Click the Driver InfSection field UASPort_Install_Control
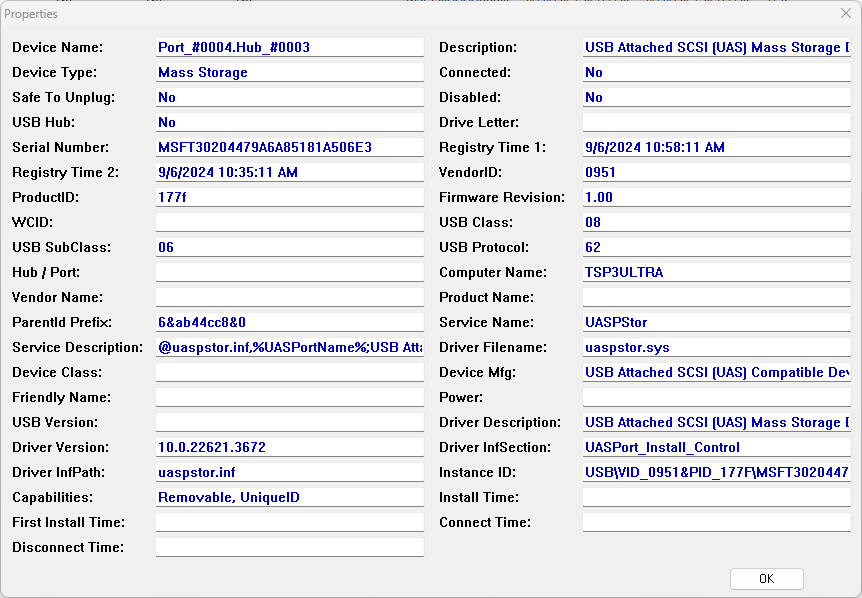Screen dimensions: 862x598 (717, 447)
